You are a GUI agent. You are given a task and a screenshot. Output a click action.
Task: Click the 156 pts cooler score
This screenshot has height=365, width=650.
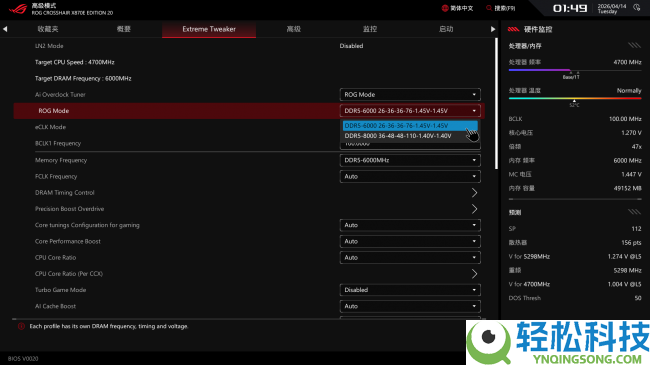(x=631, y=243)
